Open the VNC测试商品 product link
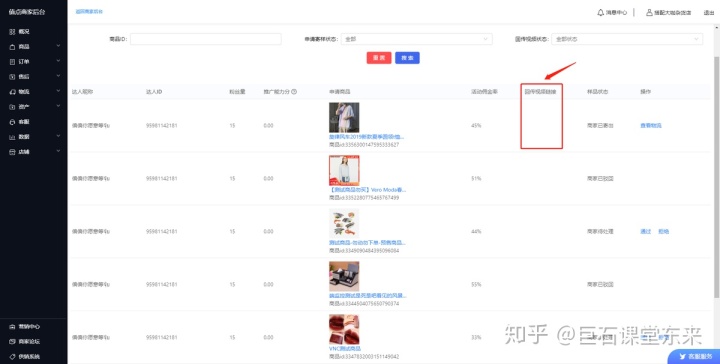Viewport: 720px width, 364px height. point(345,349)
